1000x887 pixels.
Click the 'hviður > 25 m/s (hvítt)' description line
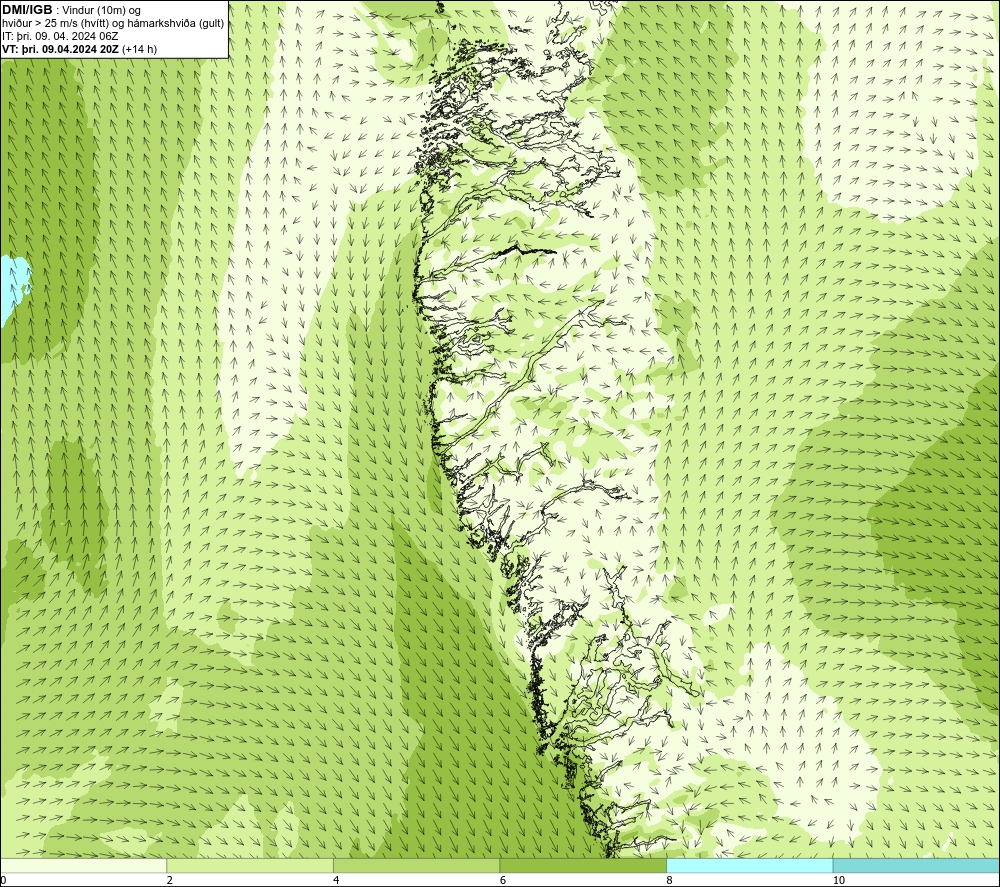coord(113,23)
